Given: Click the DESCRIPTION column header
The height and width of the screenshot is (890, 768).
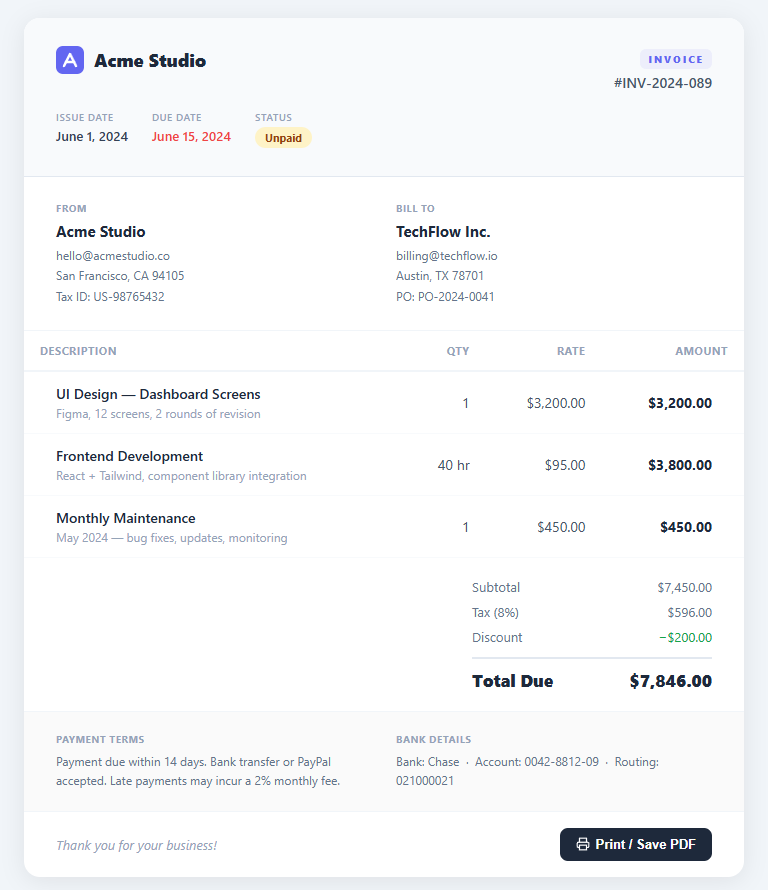Looking at the screenshot, I should pyautogui.click(x=78, y=351).
